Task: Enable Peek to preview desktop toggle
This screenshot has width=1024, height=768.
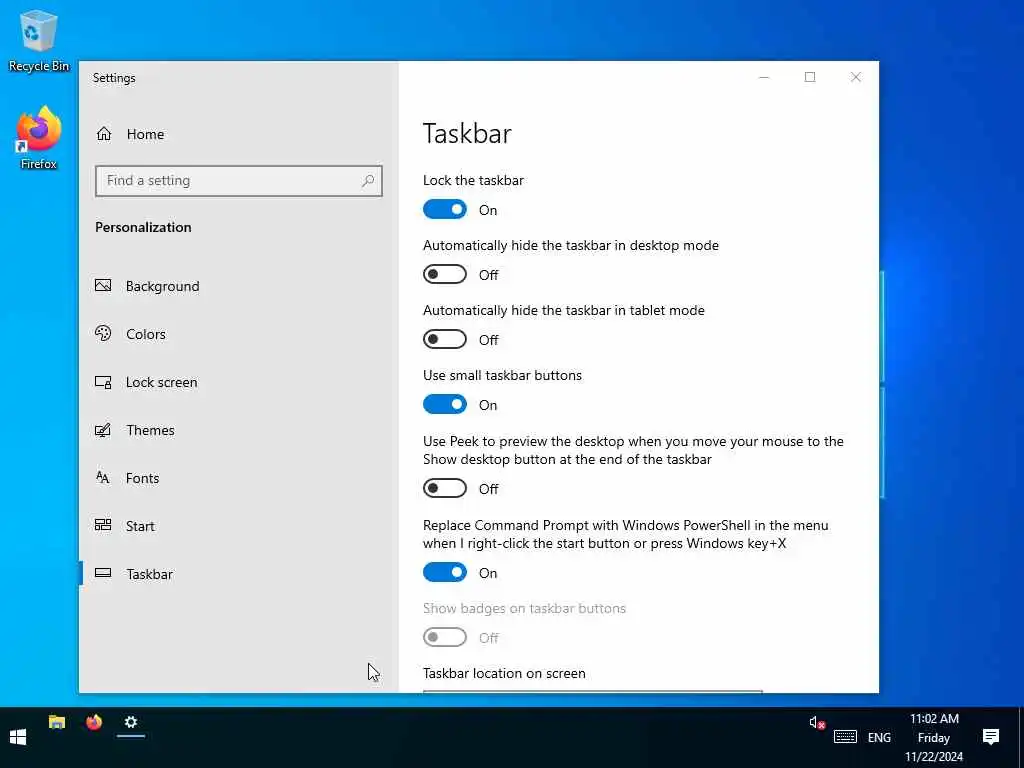Action: (x=445, y=488)
